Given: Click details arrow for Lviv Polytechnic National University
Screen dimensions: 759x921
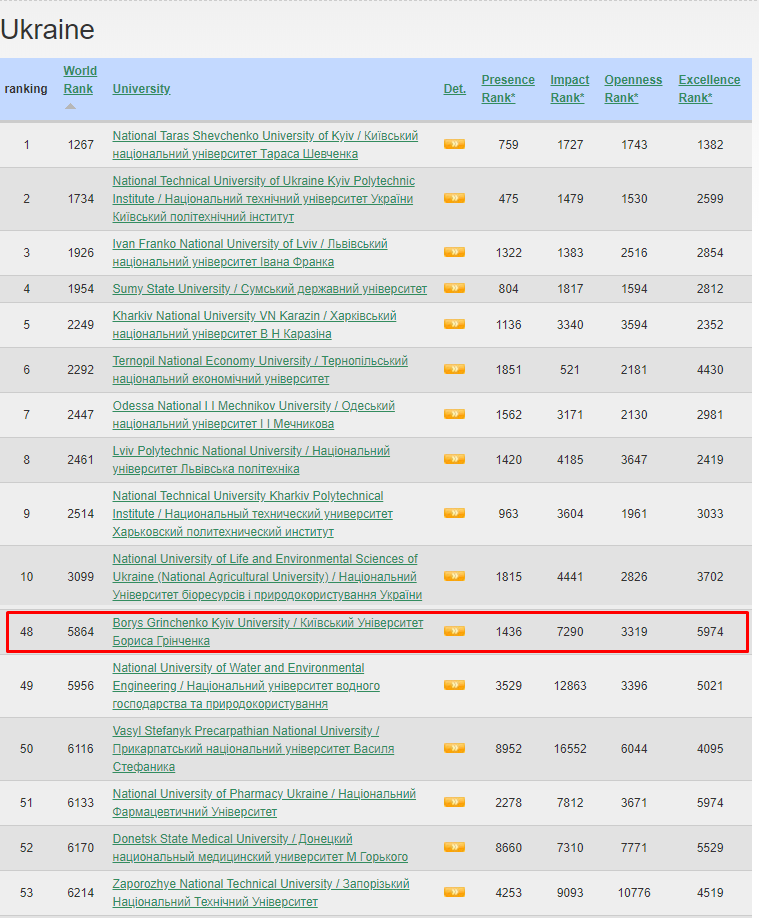Looking at the screenshot, I should point(454,459).
